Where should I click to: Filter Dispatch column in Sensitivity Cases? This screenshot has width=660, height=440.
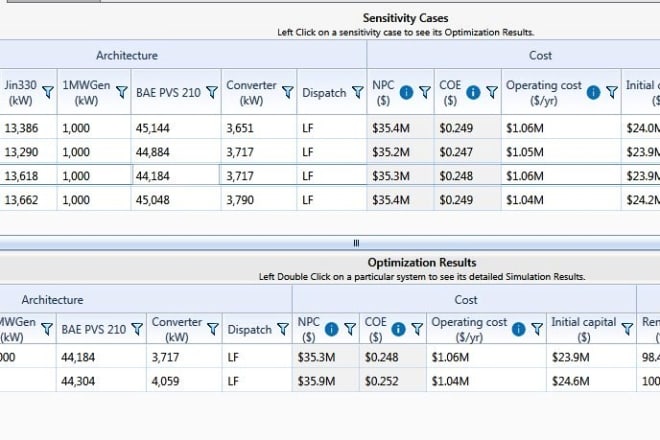pos(357,92)
